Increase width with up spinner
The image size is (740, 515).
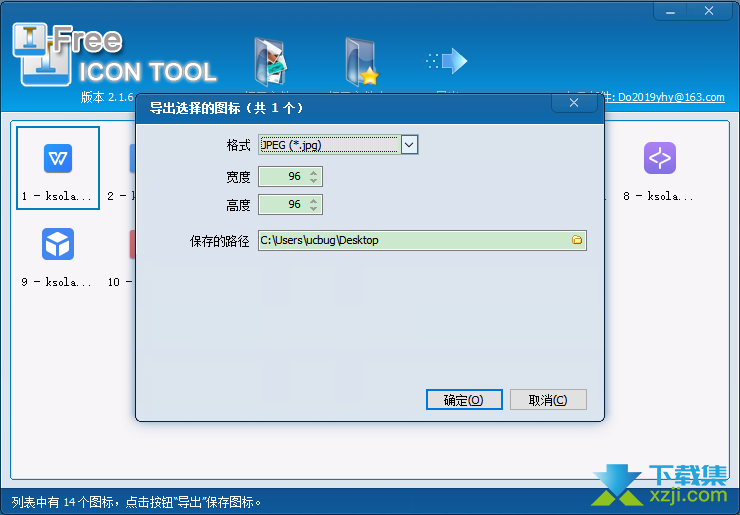pyautogui.click(x=314, y=173)
